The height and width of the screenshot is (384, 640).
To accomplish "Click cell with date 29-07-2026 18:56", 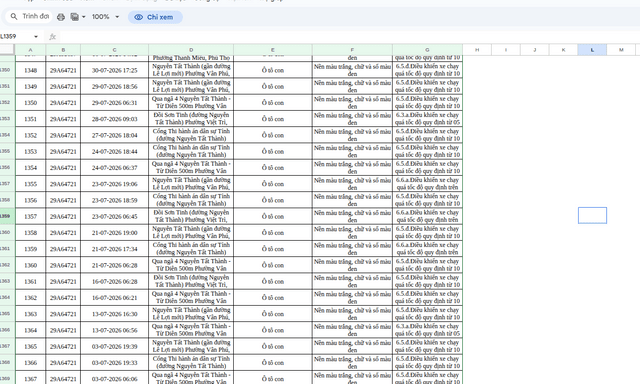I will tap(115, 87).
